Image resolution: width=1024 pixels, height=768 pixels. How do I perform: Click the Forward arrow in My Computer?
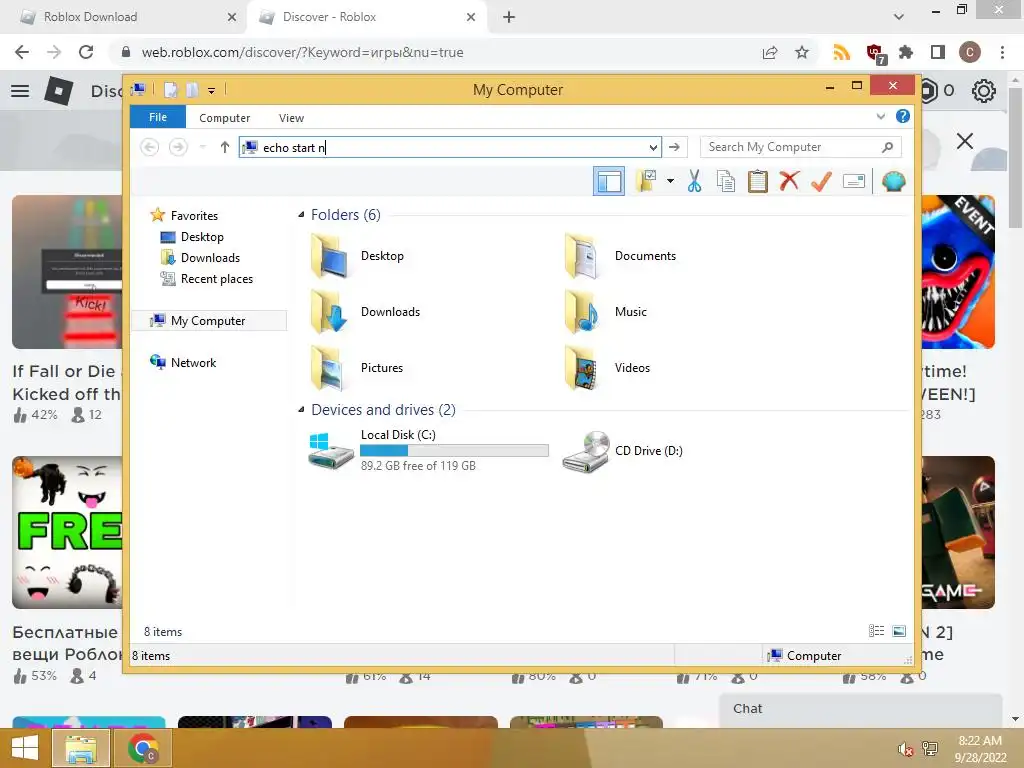coord(178,147)
